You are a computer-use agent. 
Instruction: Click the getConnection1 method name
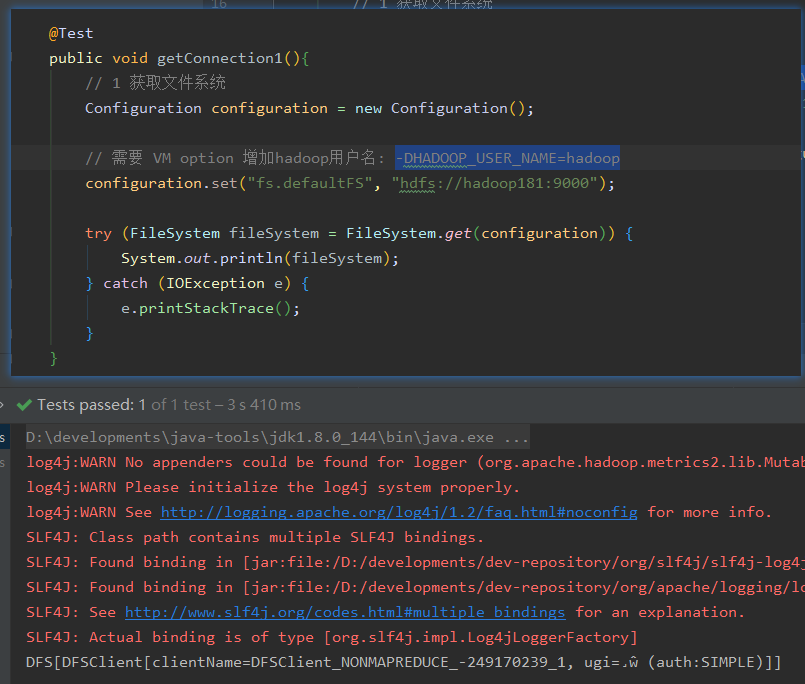point(220,58)
